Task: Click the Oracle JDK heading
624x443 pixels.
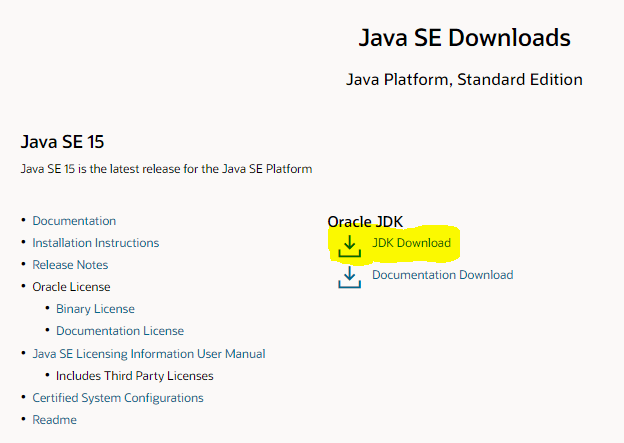Action: coord(365,221)
